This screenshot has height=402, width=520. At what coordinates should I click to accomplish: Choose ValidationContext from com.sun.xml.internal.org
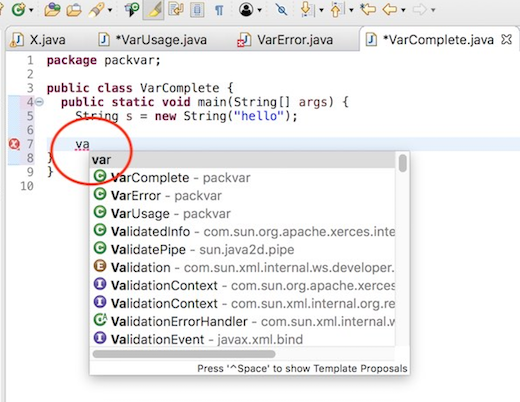click(x=243, y=304)
